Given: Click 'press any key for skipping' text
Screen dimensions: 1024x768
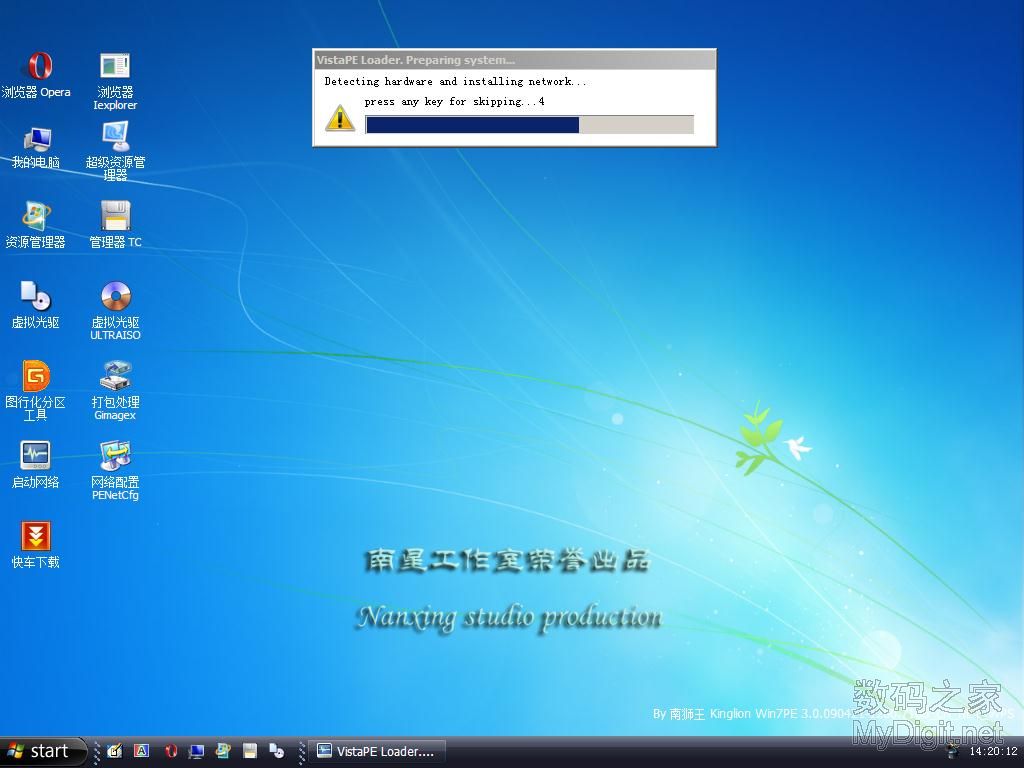Looking at the screenshot, I should [455, 101].
